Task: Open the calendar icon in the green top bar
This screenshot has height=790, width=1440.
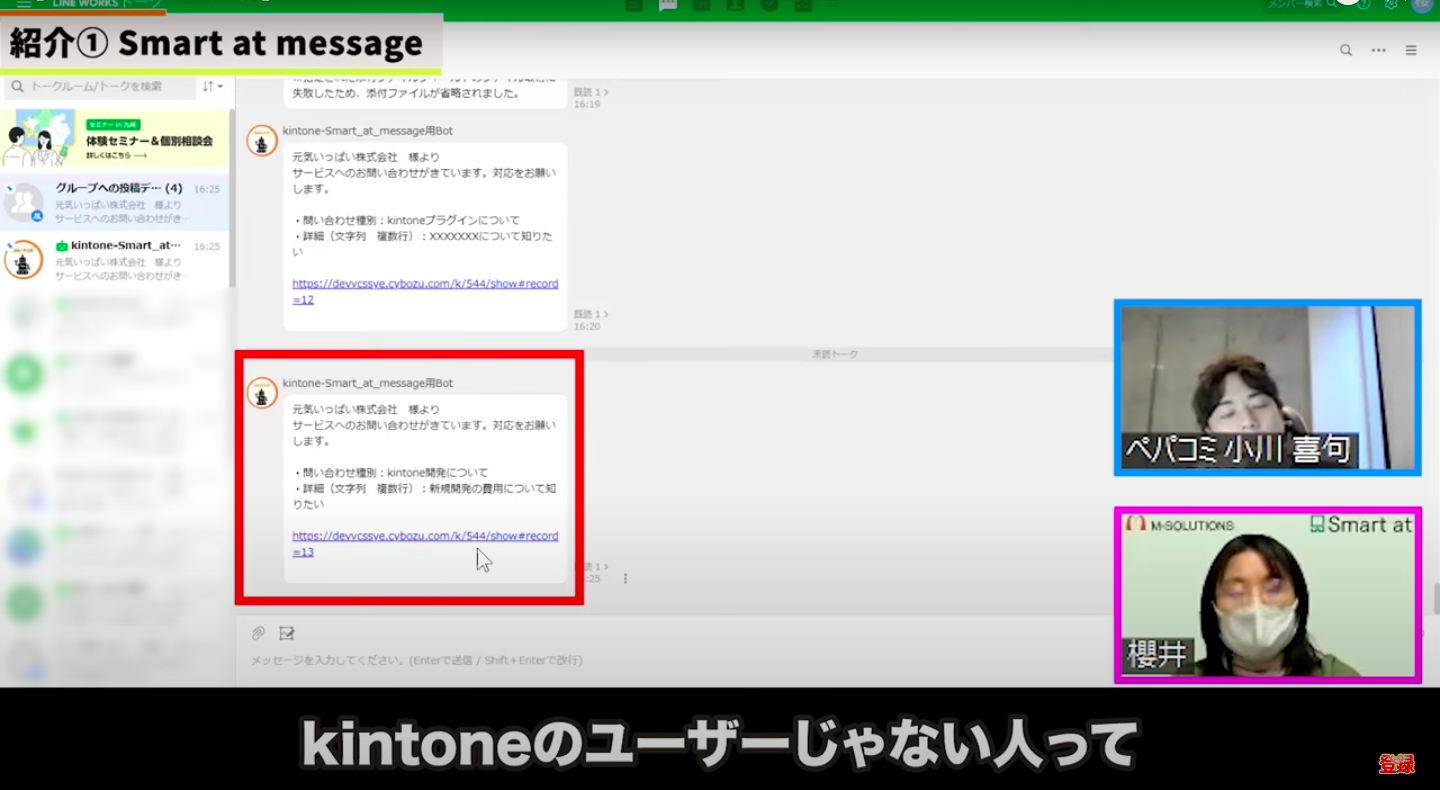Action: pos(702,5)
